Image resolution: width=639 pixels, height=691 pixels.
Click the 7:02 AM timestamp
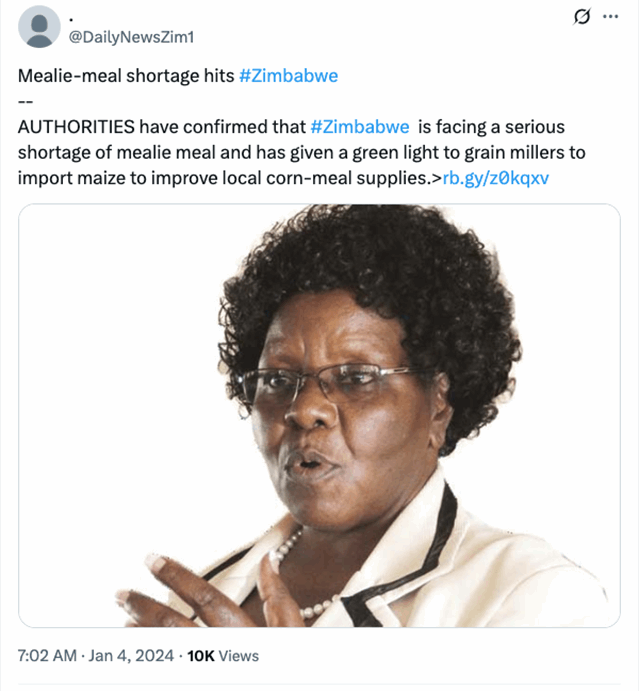[x=47, y=656]
